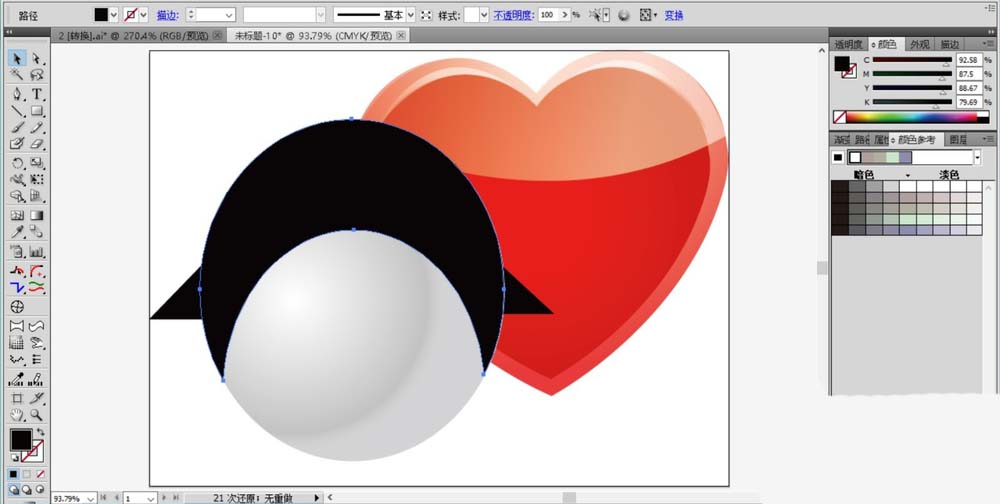The image size is (1000, 504).
Task: Select the Direct Selection tool
Action: pos(37,59)
